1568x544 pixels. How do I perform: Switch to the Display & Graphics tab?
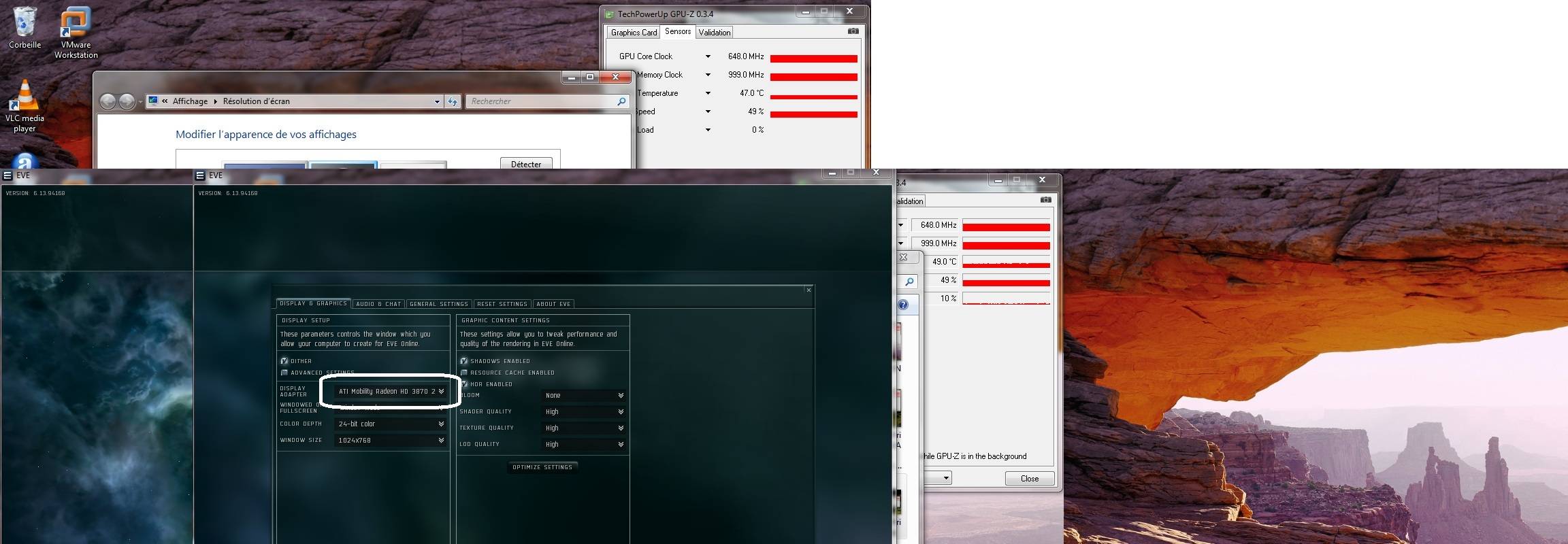(x=313, y=303)
